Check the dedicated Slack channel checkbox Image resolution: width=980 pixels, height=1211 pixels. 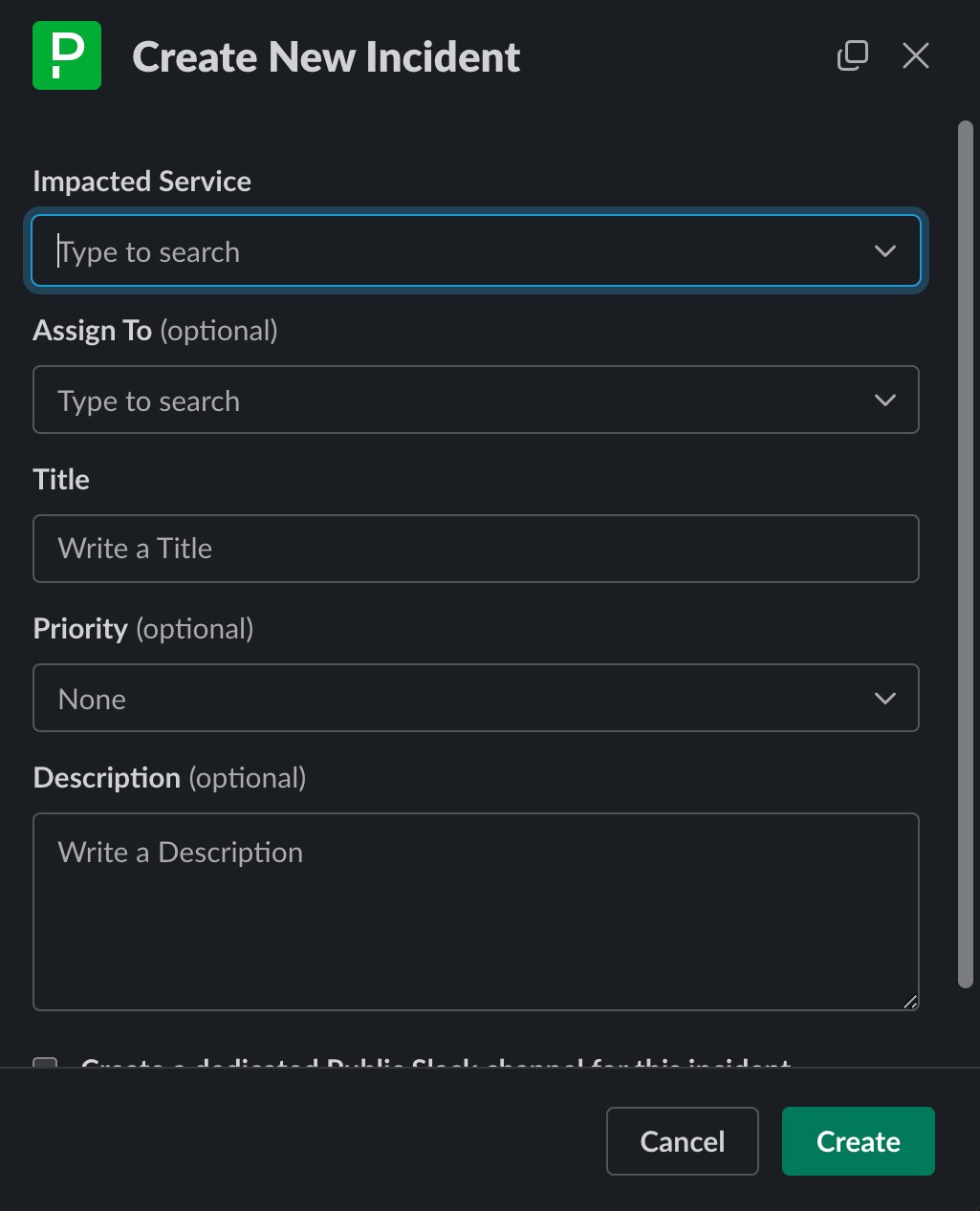click(45, 1063)
